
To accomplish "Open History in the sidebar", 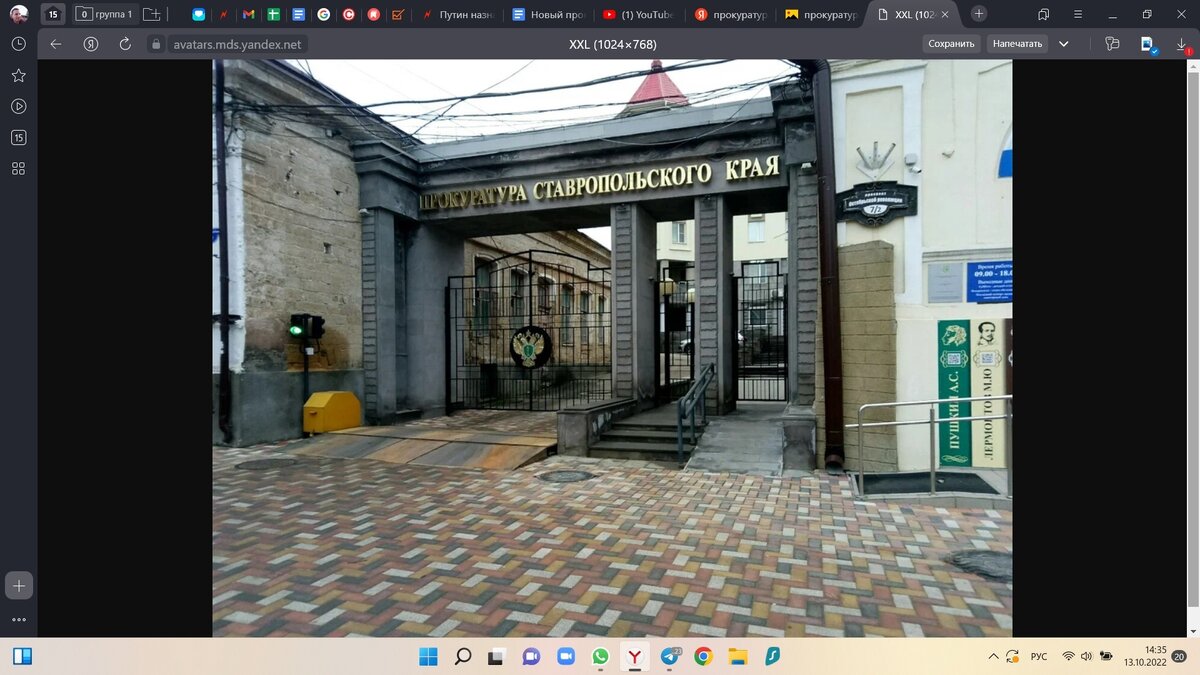I will tap(18, 44).
